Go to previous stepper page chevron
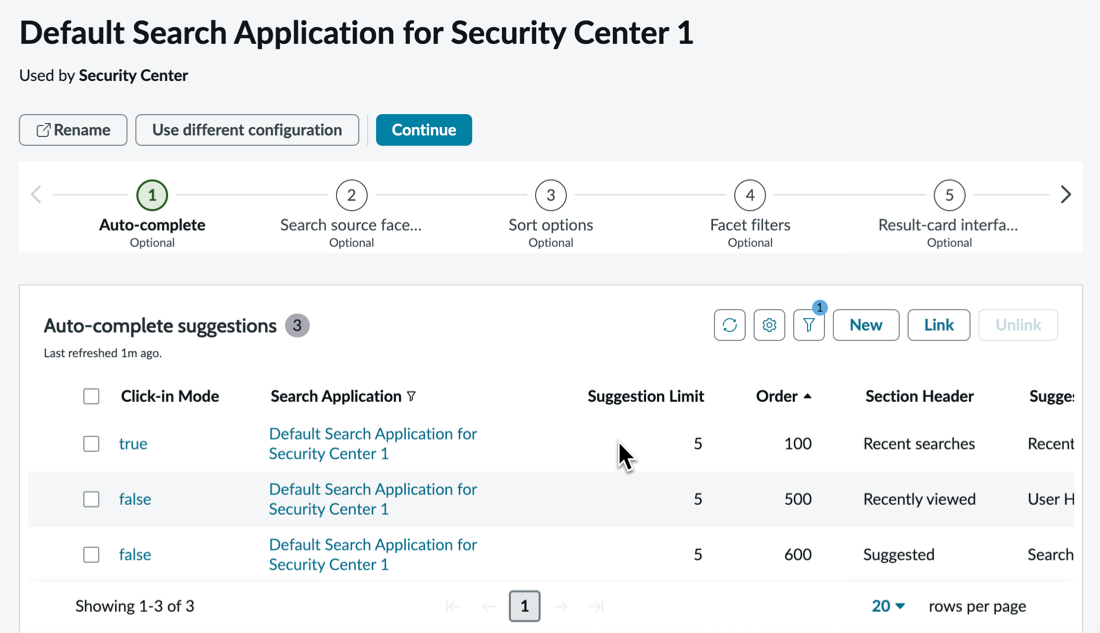 [x=36, y=194]
